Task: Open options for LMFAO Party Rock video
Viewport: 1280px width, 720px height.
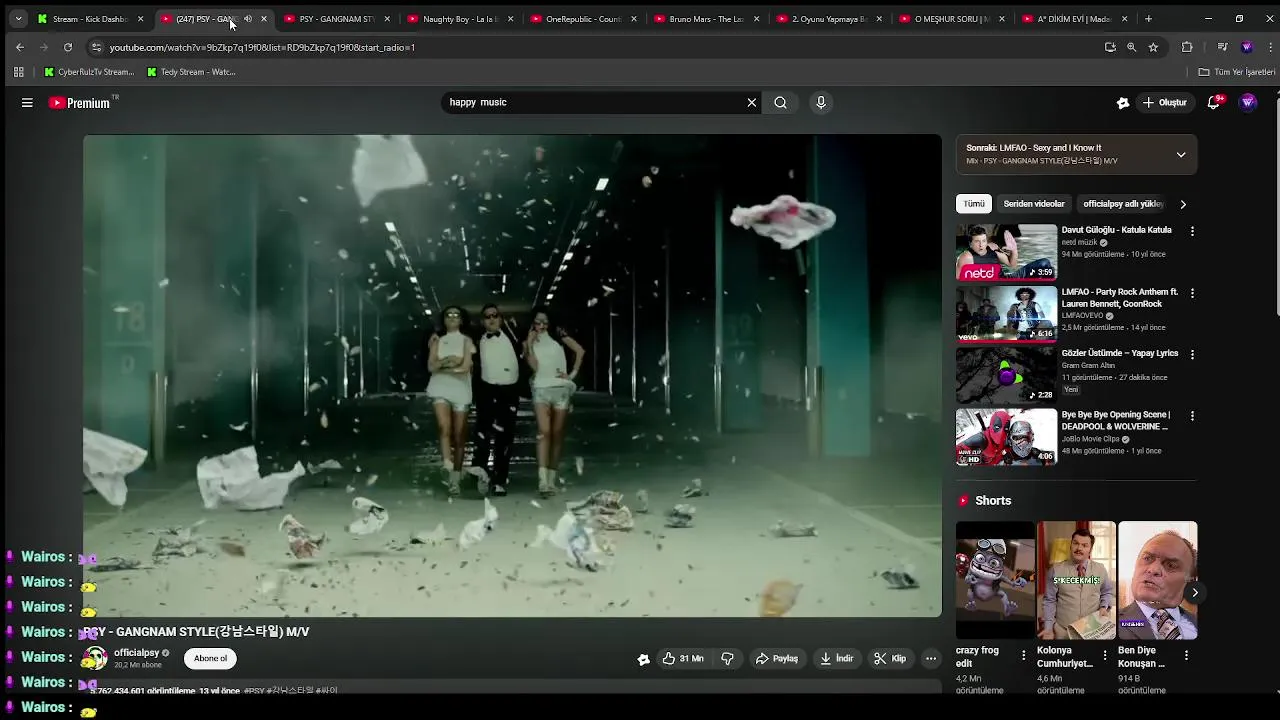Action: (1192, 293)
